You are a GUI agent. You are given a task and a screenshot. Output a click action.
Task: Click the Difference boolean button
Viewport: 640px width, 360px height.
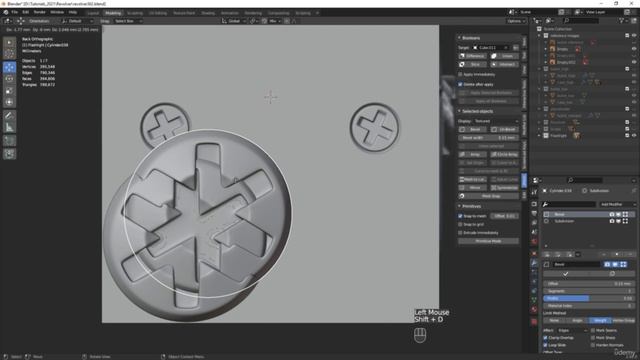[473, 56]
